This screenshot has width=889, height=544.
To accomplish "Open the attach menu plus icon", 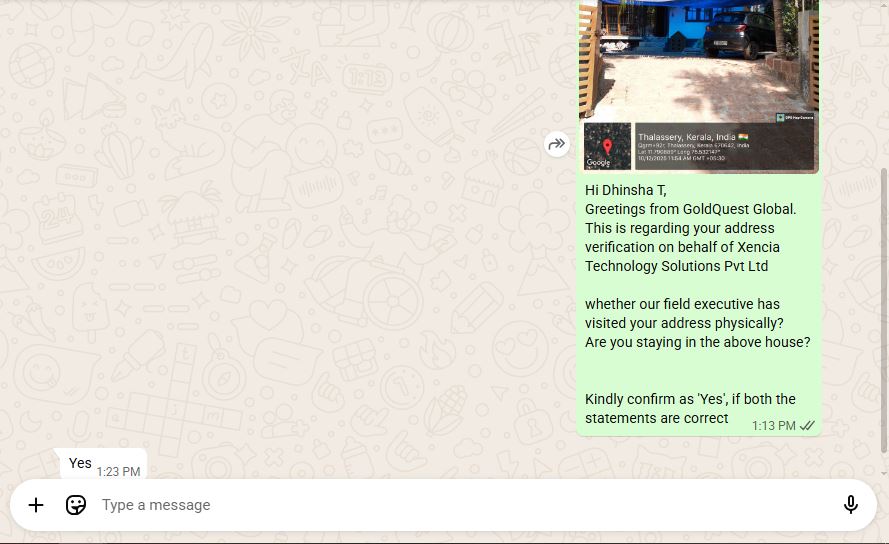I will [36, 505].
